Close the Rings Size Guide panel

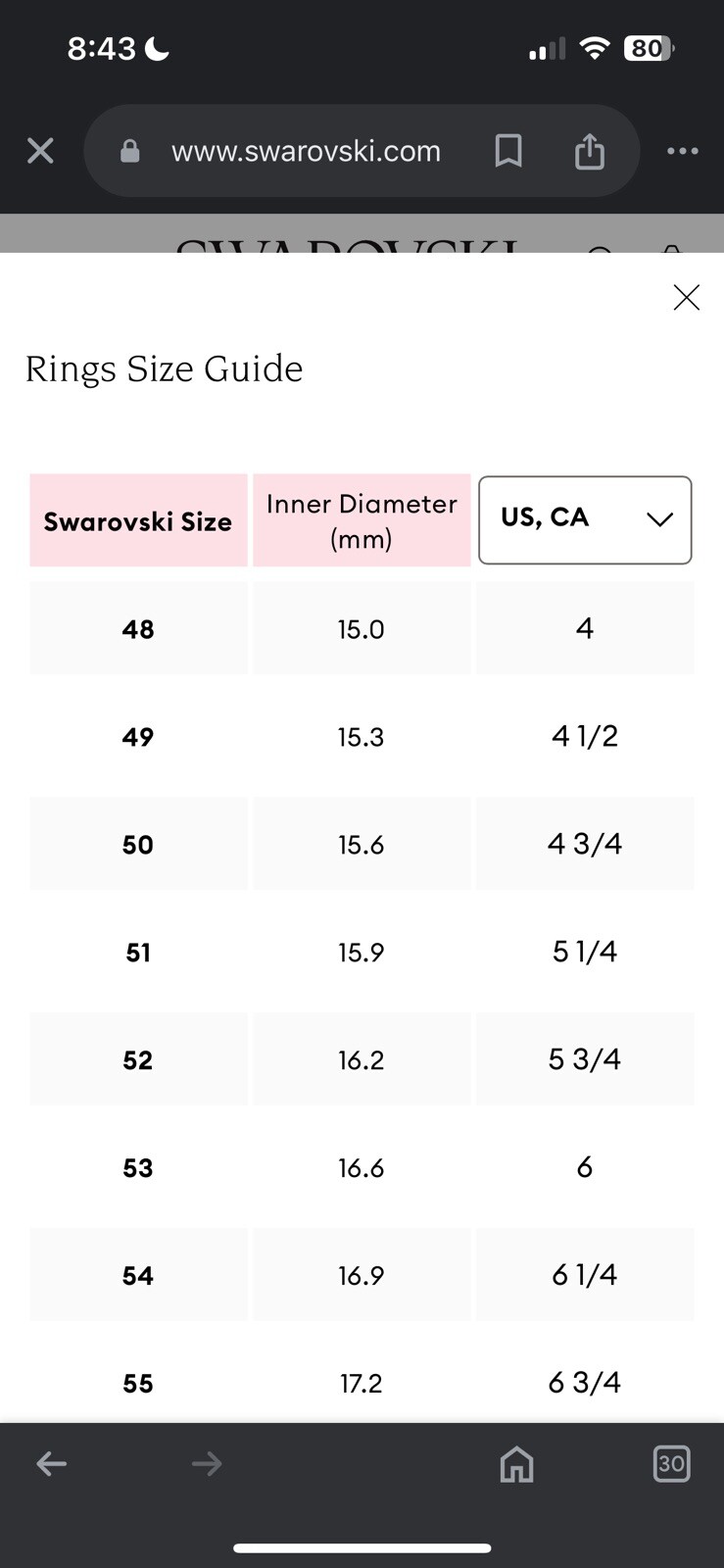click(686, 297)
